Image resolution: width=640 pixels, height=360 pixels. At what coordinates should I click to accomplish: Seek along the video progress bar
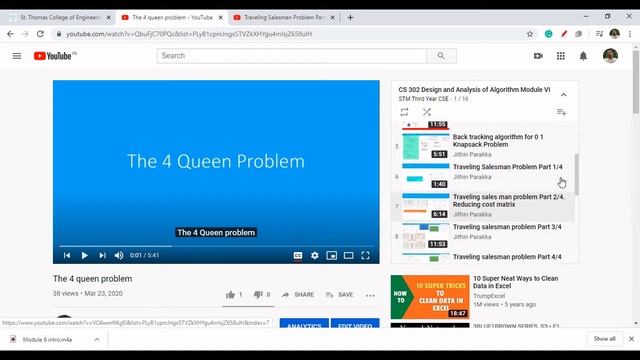[216, 246]
